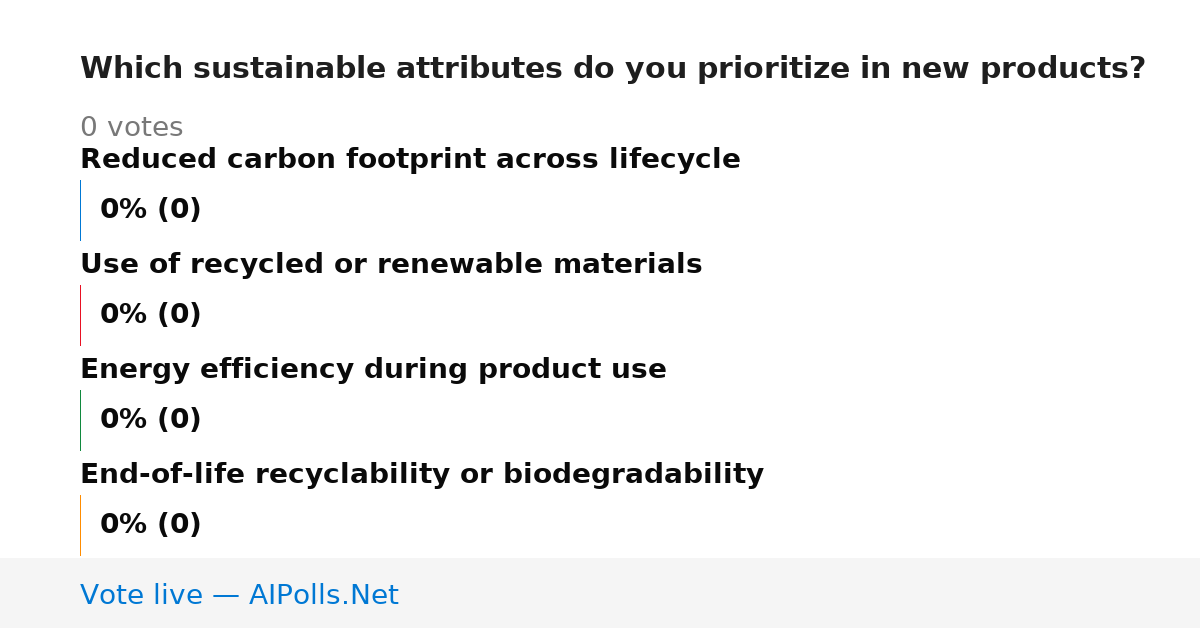Click the 0 votes total count
The image size is (1200, 628).
tap(131, 128)
